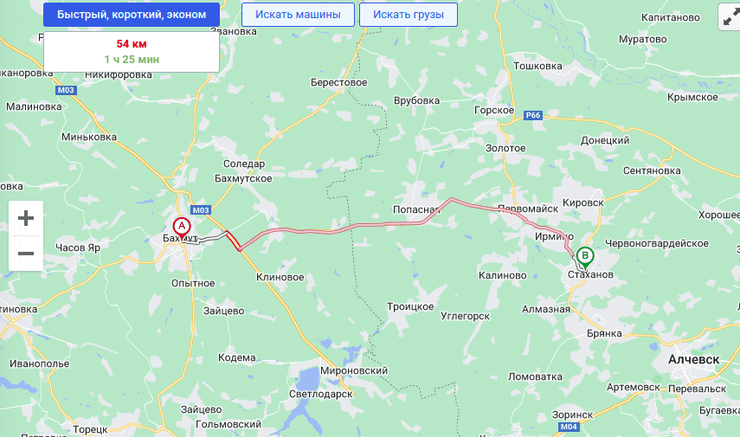Click the Первомайск label on the route

point(528,209)
